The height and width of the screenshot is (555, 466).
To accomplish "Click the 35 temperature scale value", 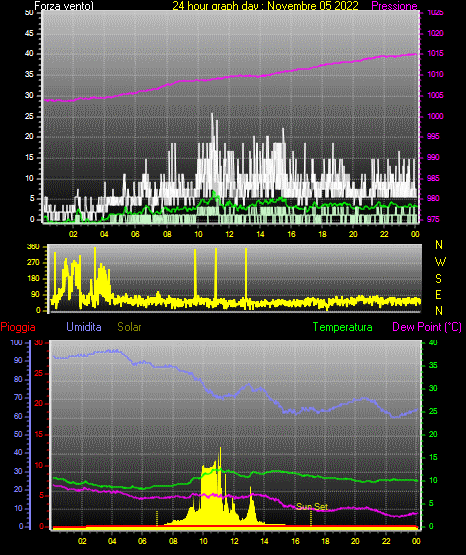I will pos(433,365).
